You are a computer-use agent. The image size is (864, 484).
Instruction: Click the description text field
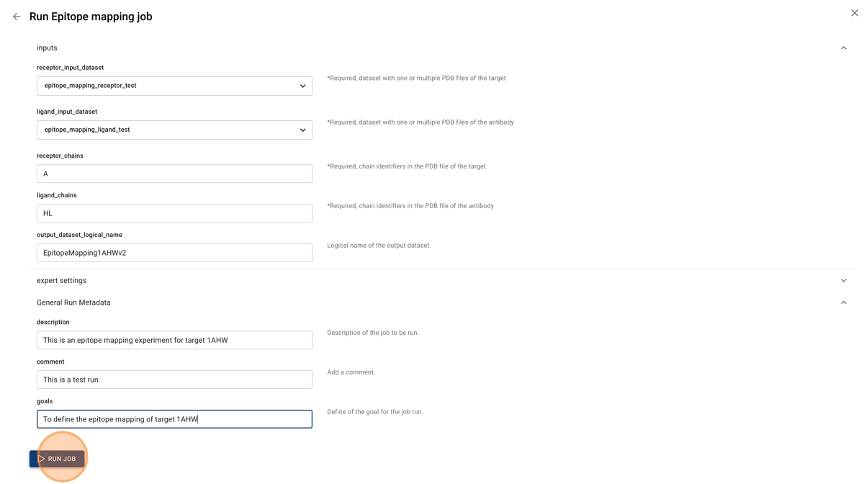point(174,340)
